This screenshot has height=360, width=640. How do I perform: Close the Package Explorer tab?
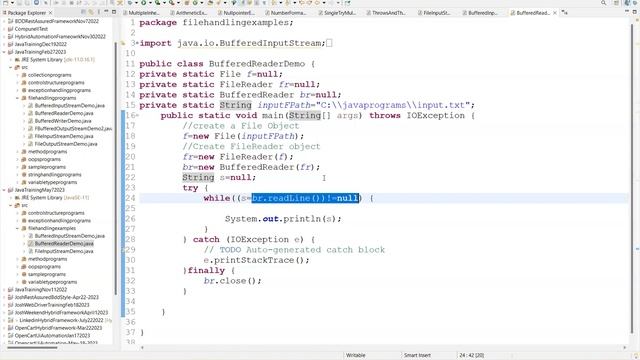click(x=50, y=13)
